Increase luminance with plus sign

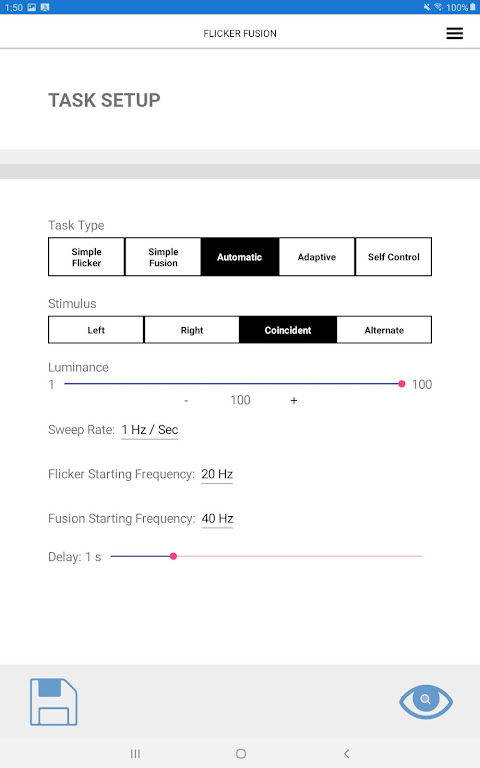(294, 401)
